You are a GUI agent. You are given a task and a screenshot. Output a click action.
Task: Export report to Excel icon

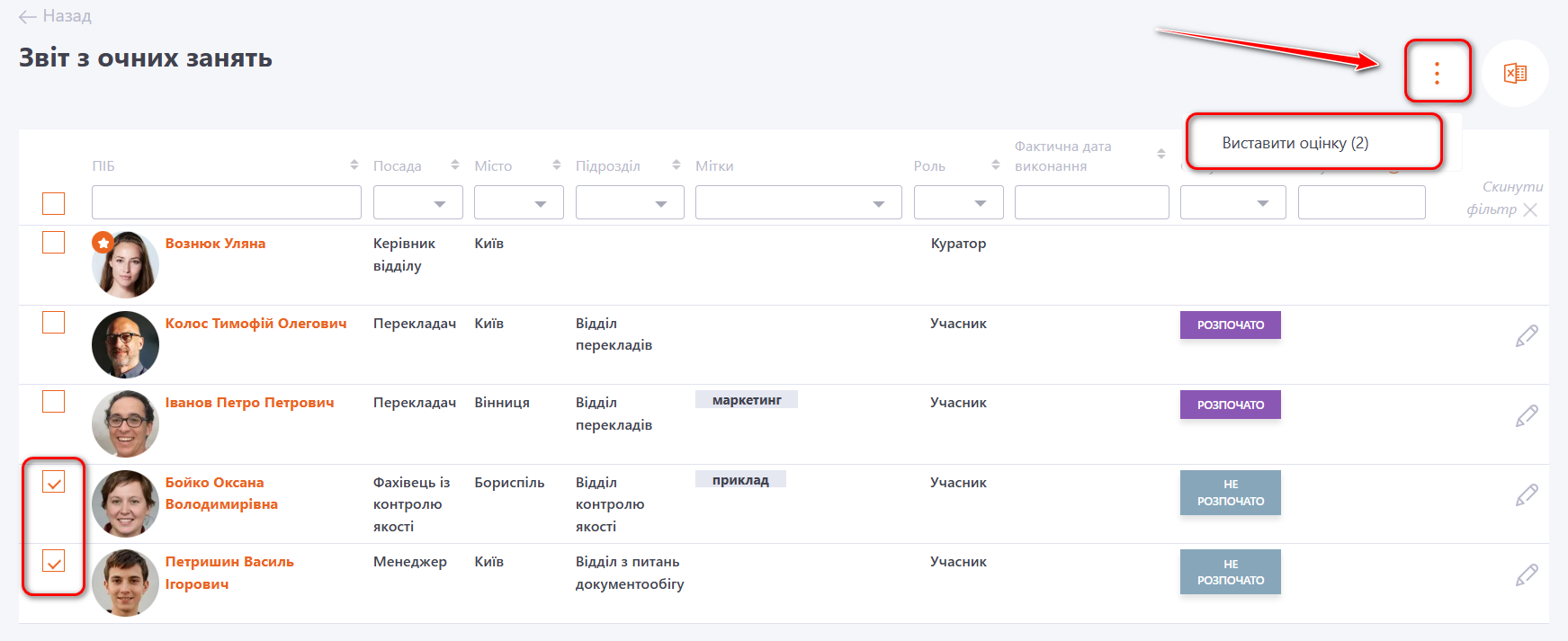(x=1515, y=73)
